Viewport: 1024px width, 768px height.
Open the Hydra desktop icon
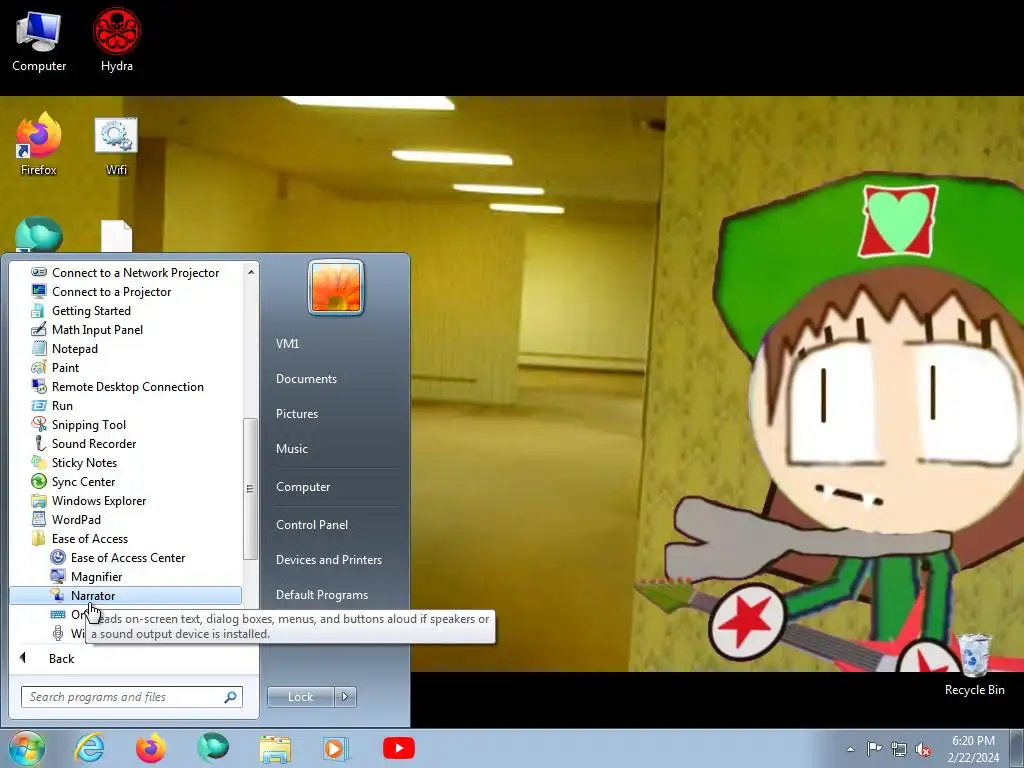point(117,40)
